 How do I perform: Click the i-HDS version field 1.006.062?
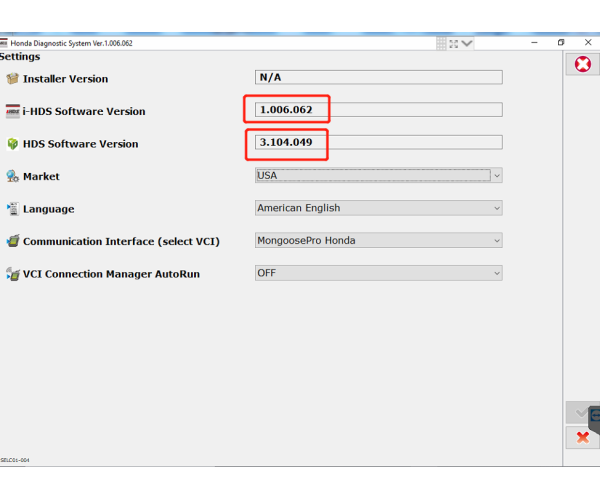point(378,110)
